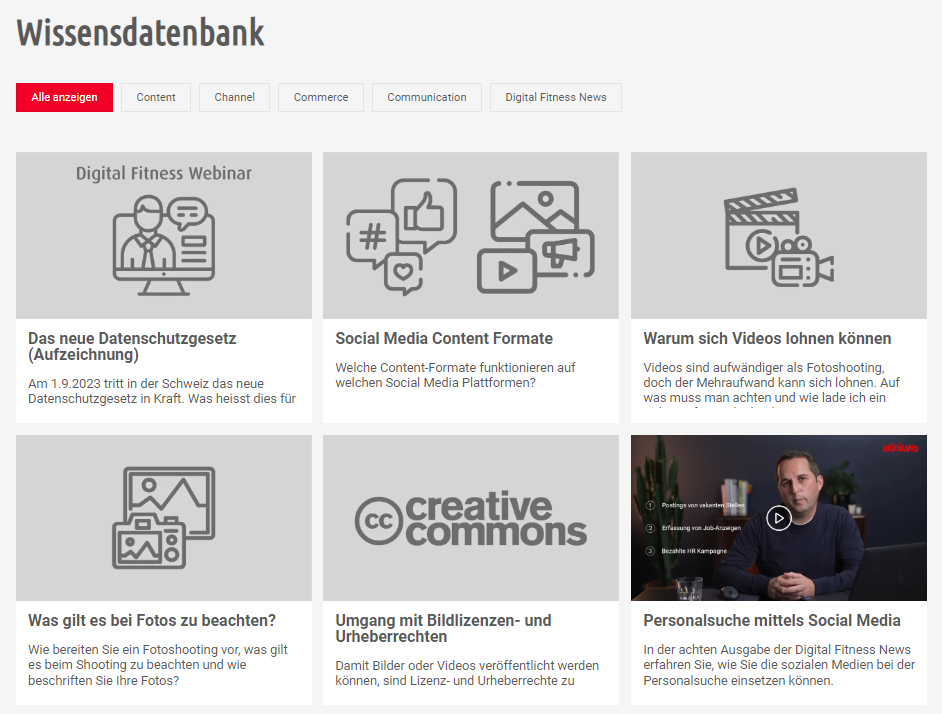Click the hashtag speech bubble icon
This screenshot has width=942, height=714.
click(x=371, y=238)
